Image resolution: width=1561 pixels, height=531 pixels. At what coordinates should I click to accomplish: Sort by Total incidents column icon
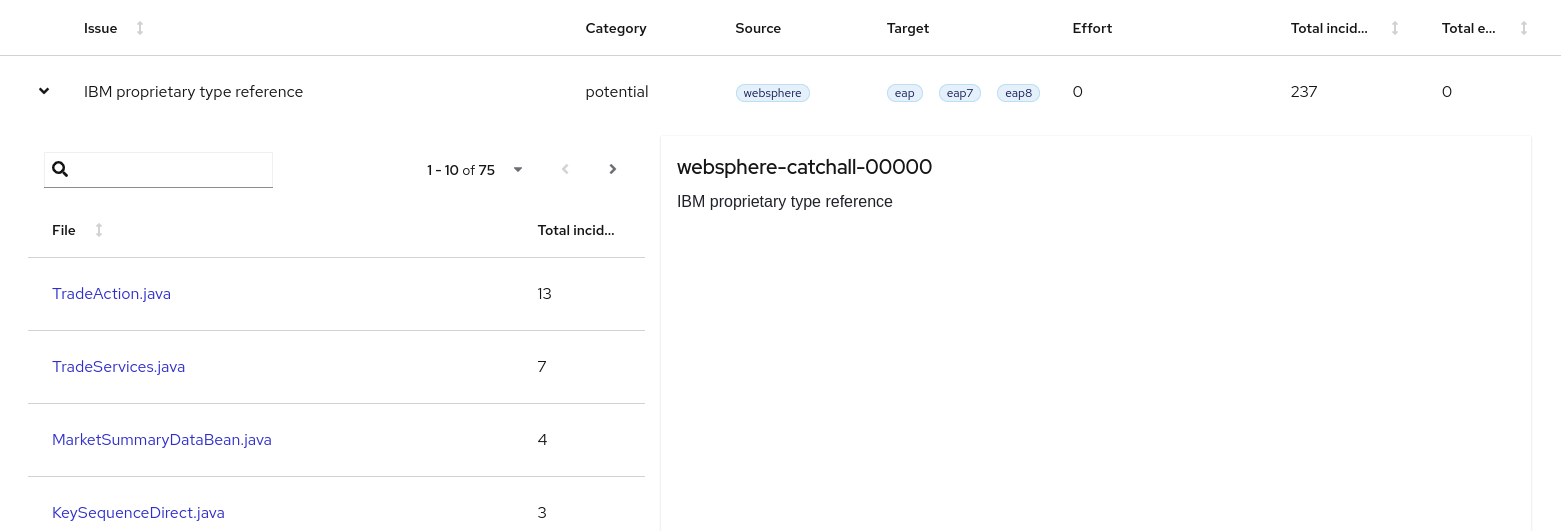click(1395, 28)
